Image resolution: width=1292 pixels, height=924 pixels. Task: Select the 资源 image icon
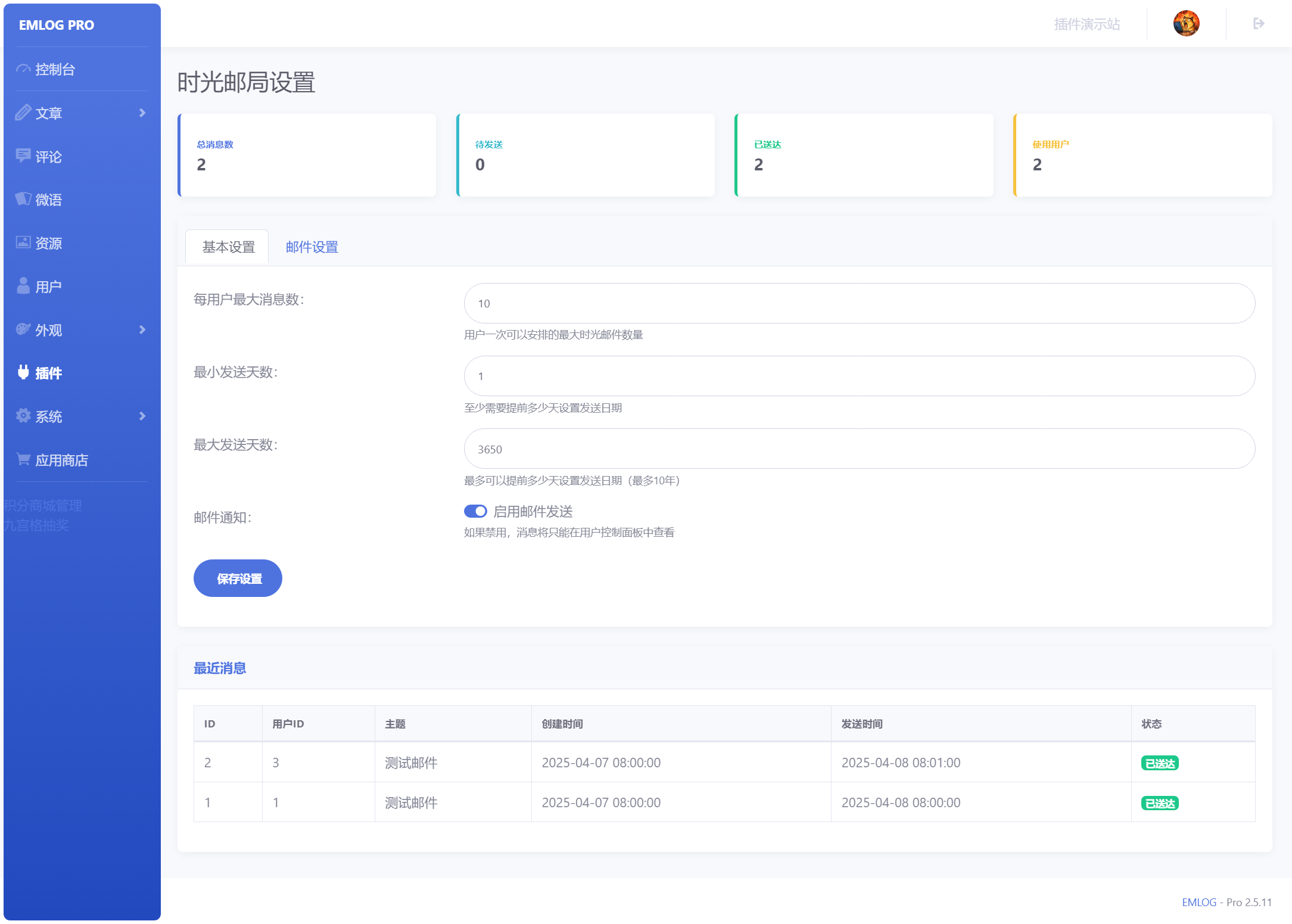tap(23, 242)
